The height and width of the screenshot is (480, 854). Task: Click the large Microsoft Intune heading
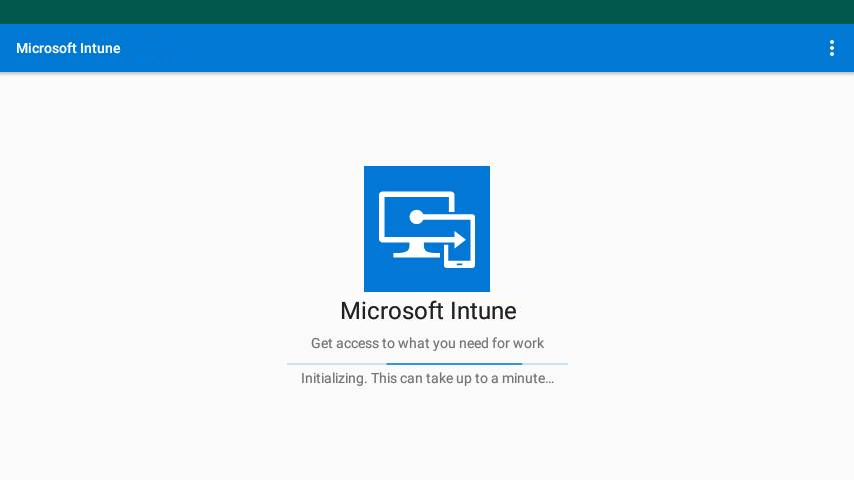tap(428, 311)
